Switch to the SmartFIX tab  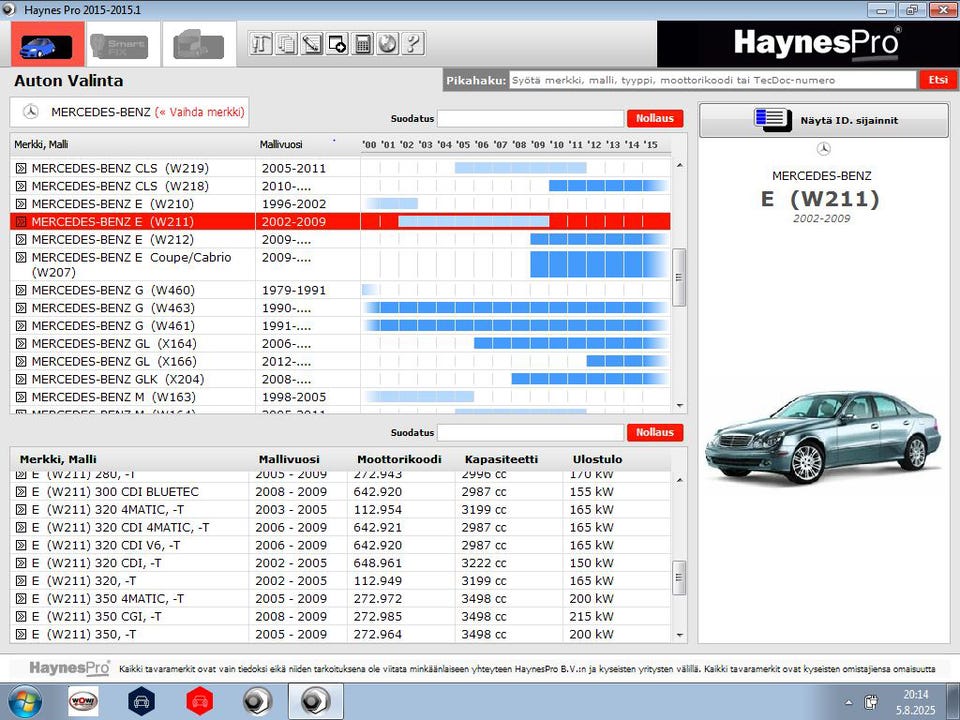(118, 45)
